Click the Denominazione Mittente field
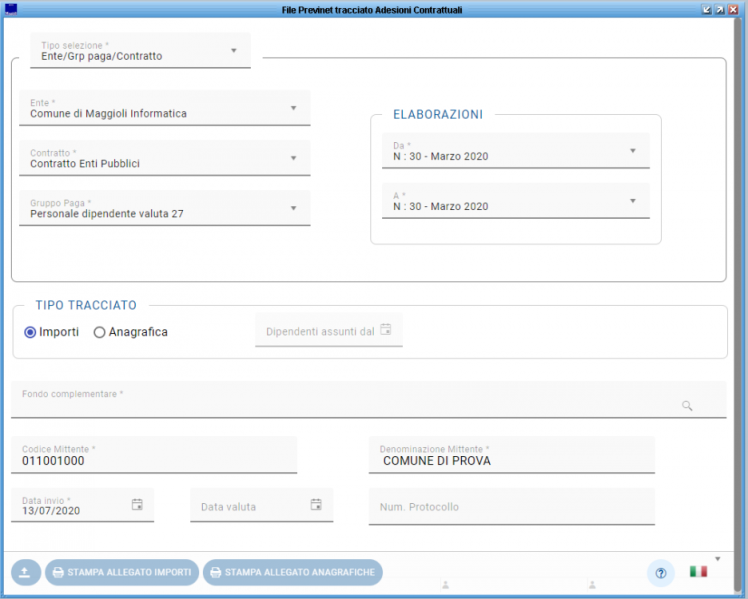This screenshot has width=748, height=599. coord(512,455)
